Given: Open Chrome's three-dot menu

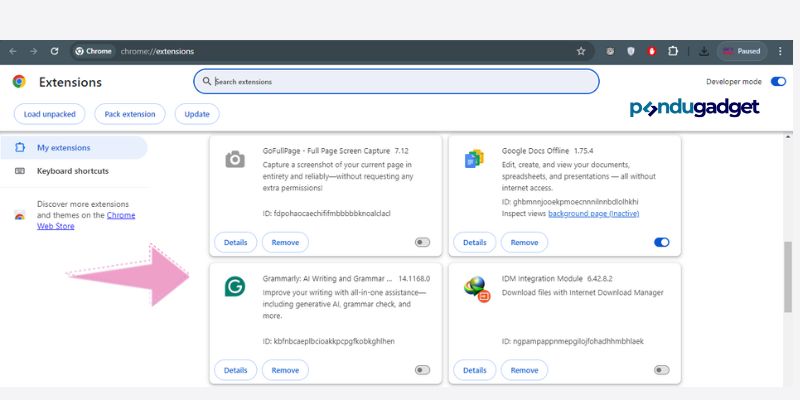Looking at the screenshot, I should (780, 52).
